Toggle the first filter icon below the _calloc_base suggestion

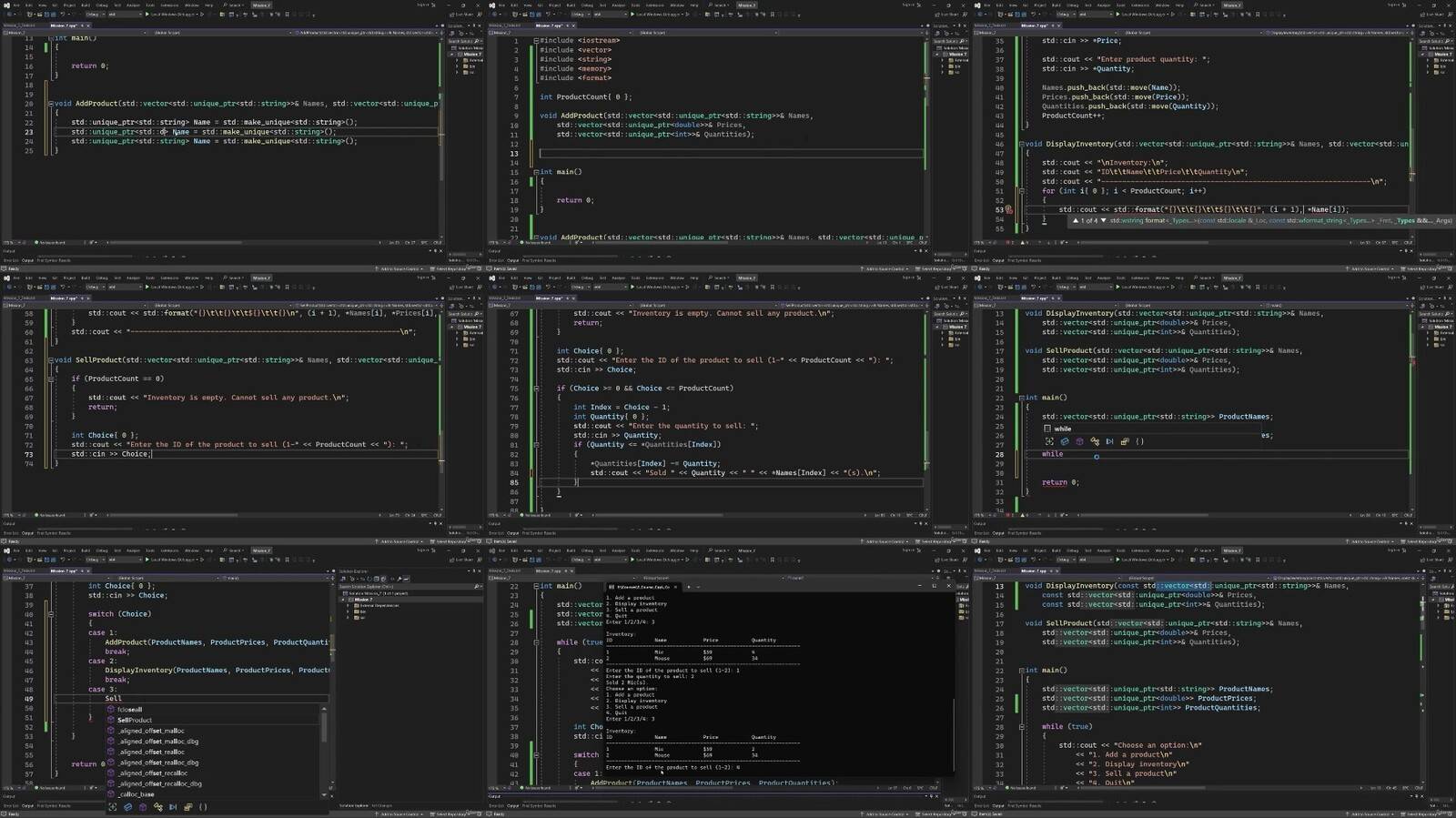coord(112,806)
